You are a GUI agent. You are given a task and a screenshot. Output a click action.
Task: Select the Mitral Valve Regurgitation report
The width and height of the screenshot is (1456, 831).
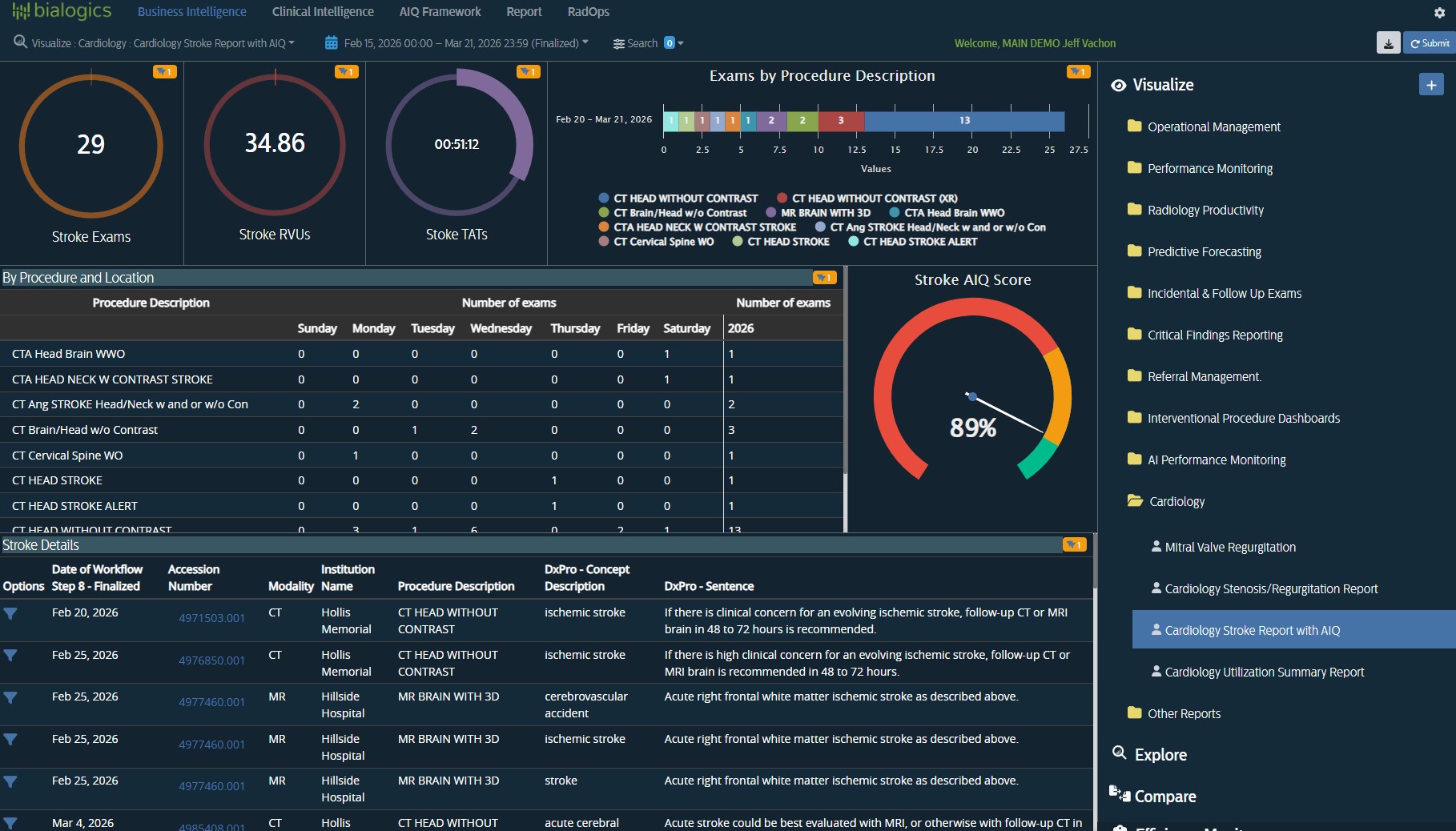pyautogui.click(x=1230, y=547)
